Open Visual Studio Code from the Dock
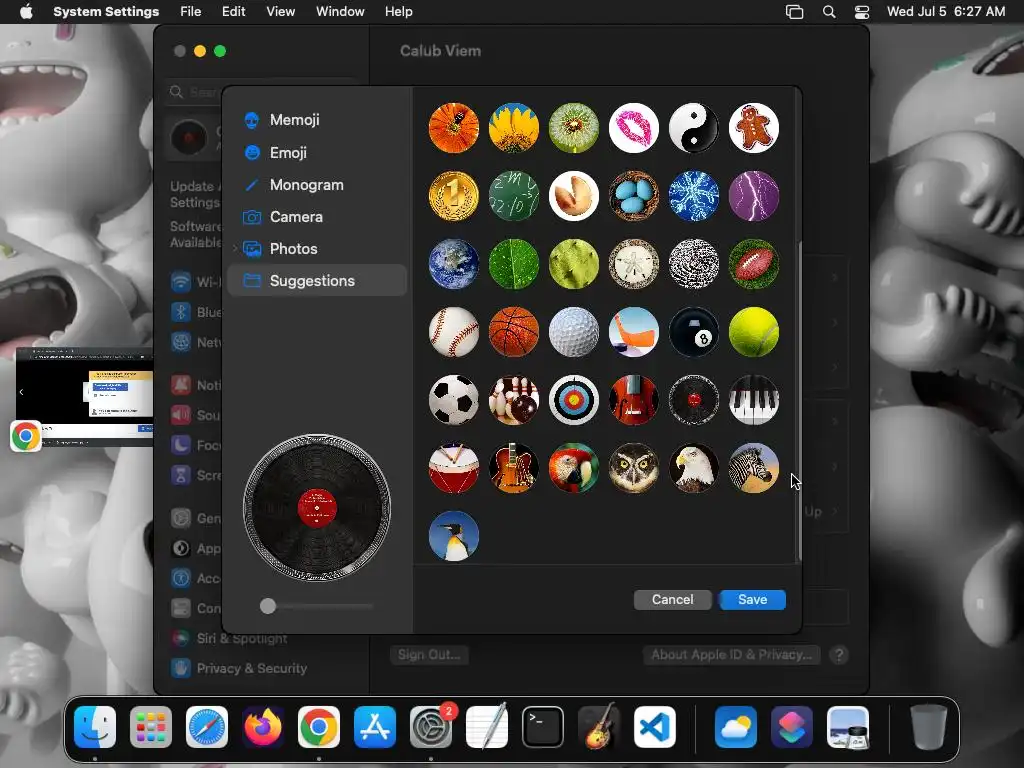 [654, 727]
